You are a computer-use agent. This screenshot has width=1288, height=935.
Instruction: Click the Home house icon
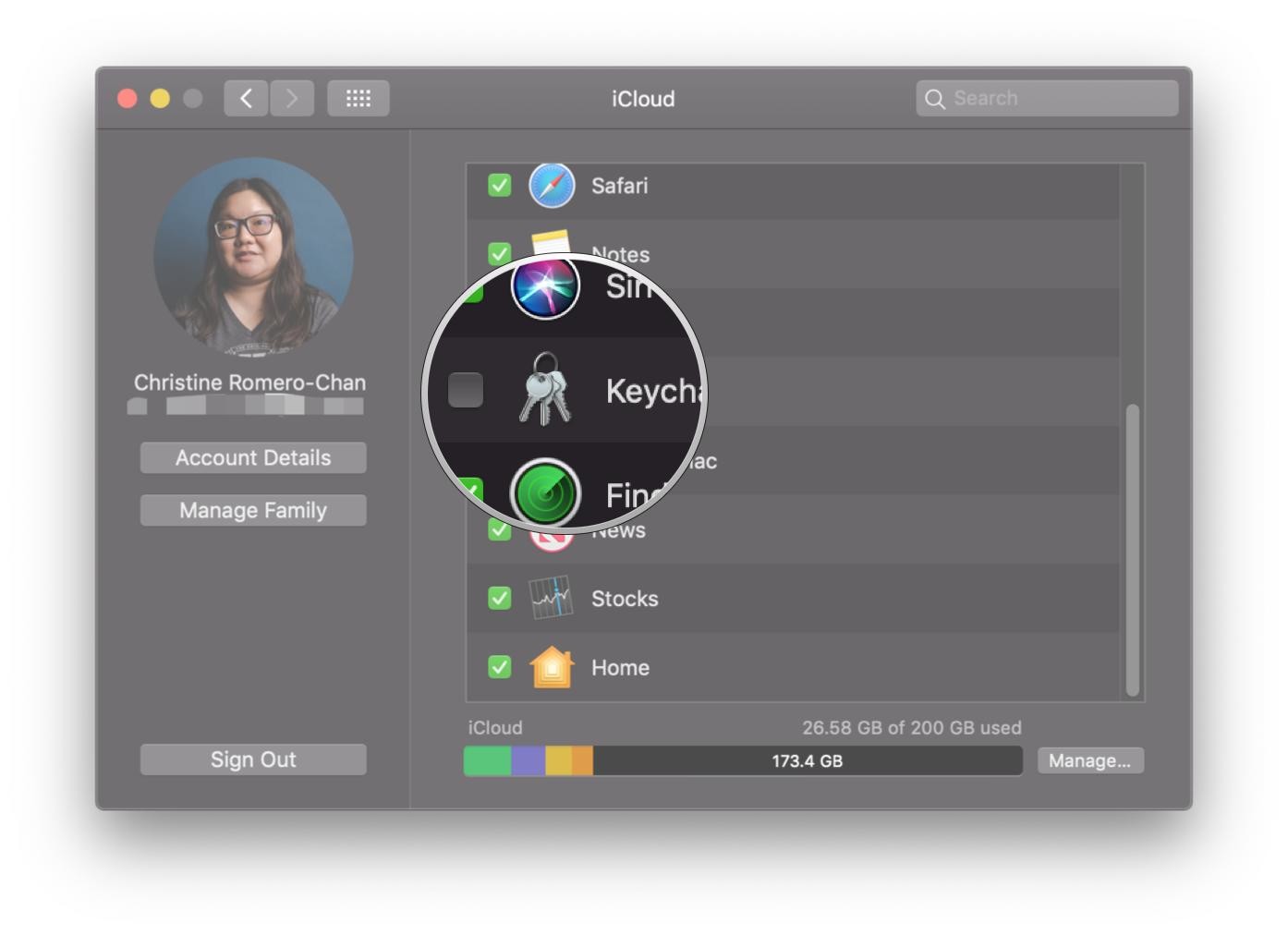(552, 666)
